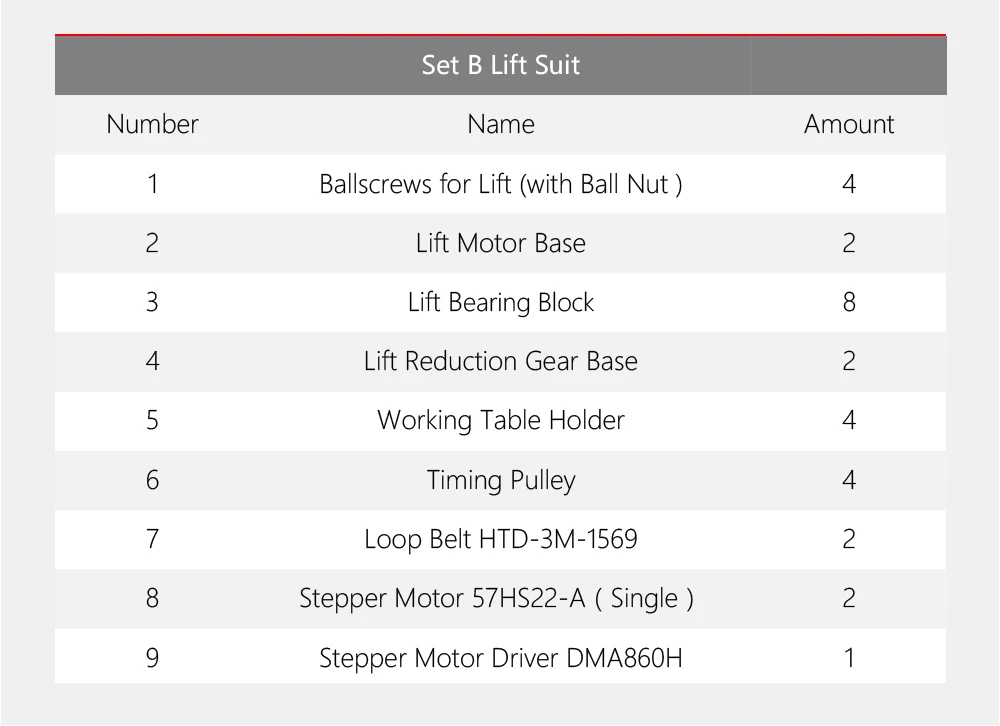1000x726 pixels.
Task: Select the Amount column heading
Action: [x=849, y=124]
